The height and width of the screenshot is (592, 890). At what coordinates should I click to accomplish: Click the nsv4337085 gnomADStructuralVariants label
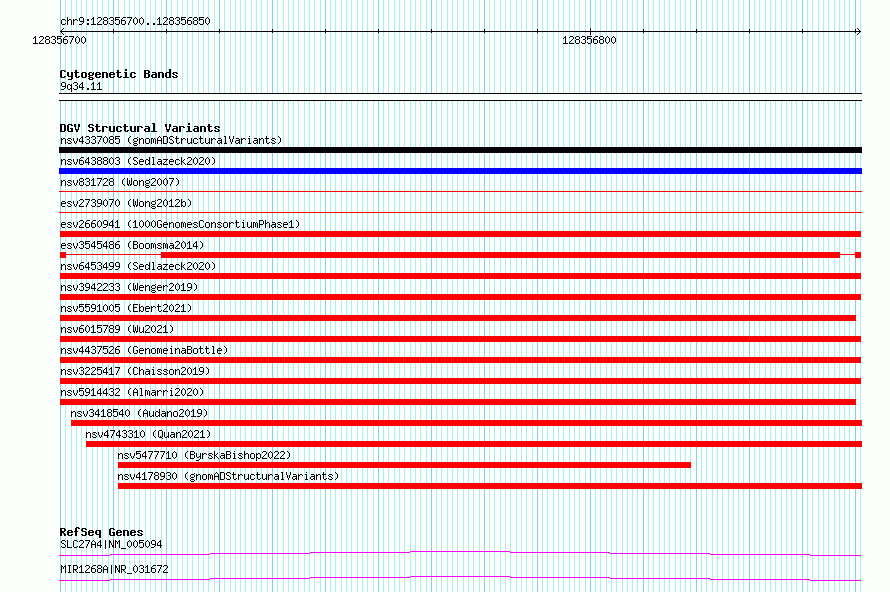tap(171, 140)
